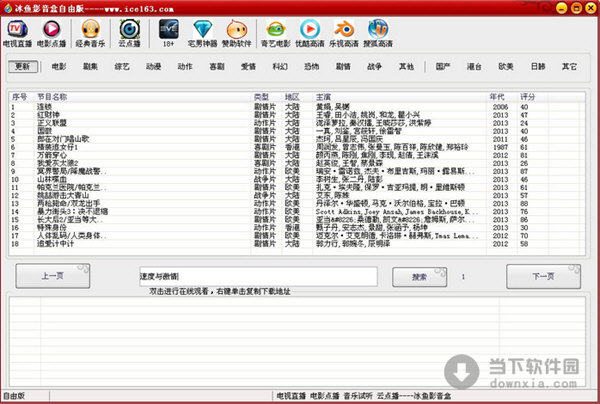Open the 电视直播 TV live icon
600x404 pixels.
click(x=17, y=33)
